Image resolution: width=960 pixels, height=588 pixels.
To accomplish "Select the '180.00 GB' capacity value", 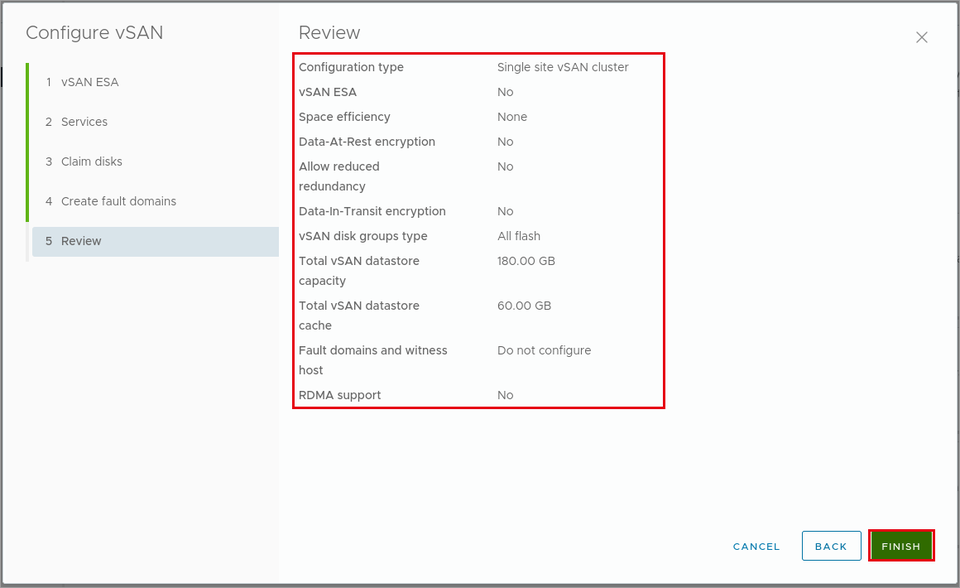I will click(x=526, y=261).
